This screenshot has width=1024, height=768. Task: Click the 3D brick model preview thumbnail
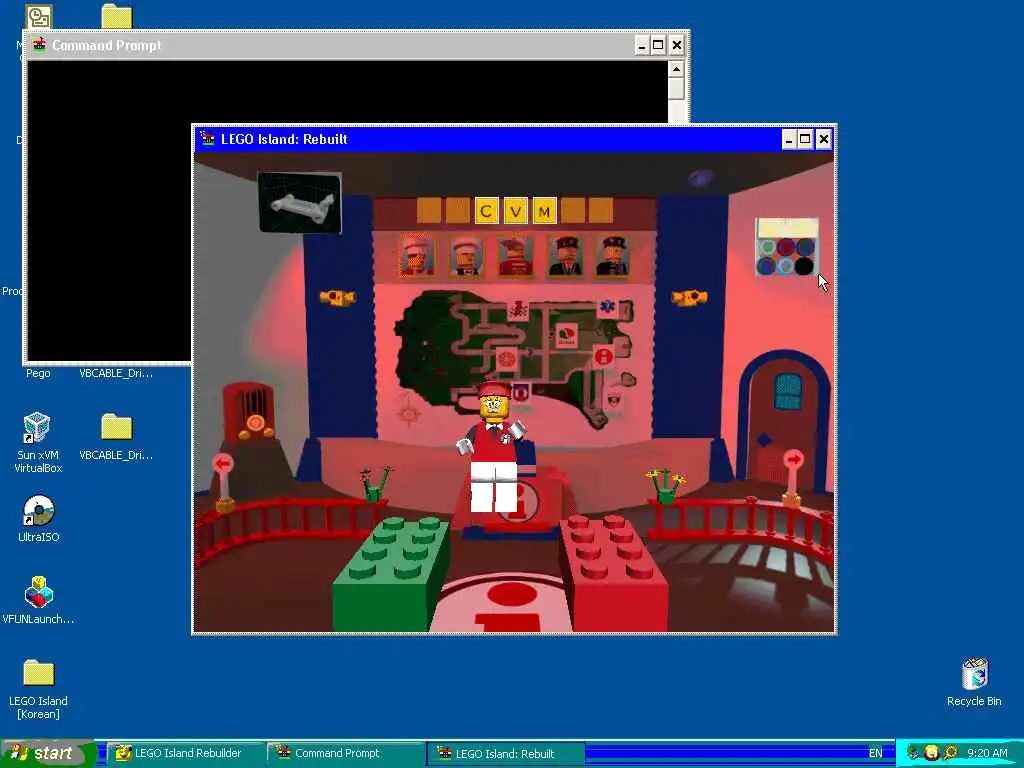300,202
